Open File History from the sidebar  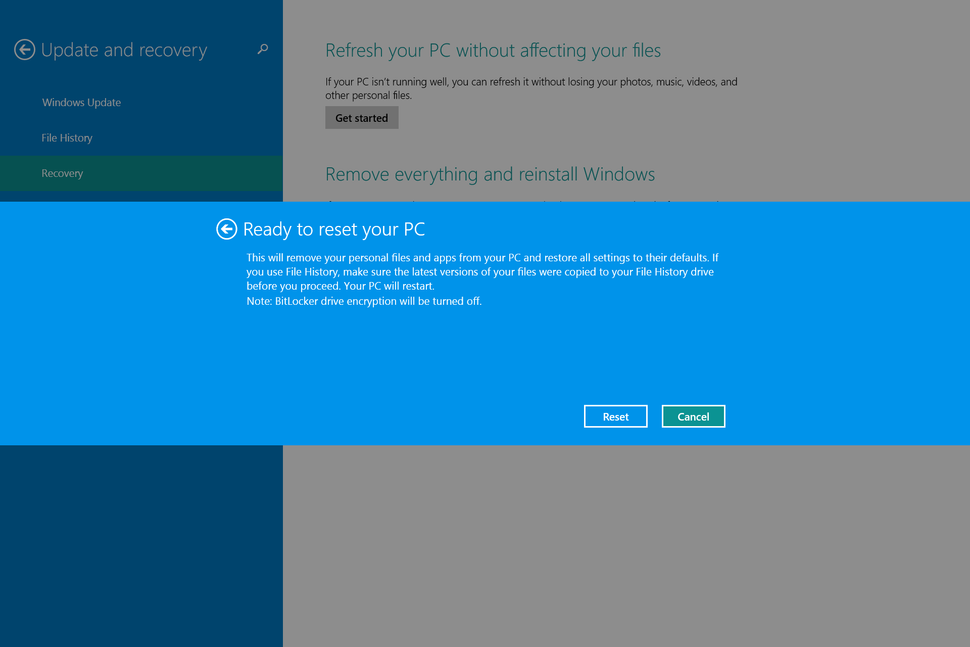[68, 137]
